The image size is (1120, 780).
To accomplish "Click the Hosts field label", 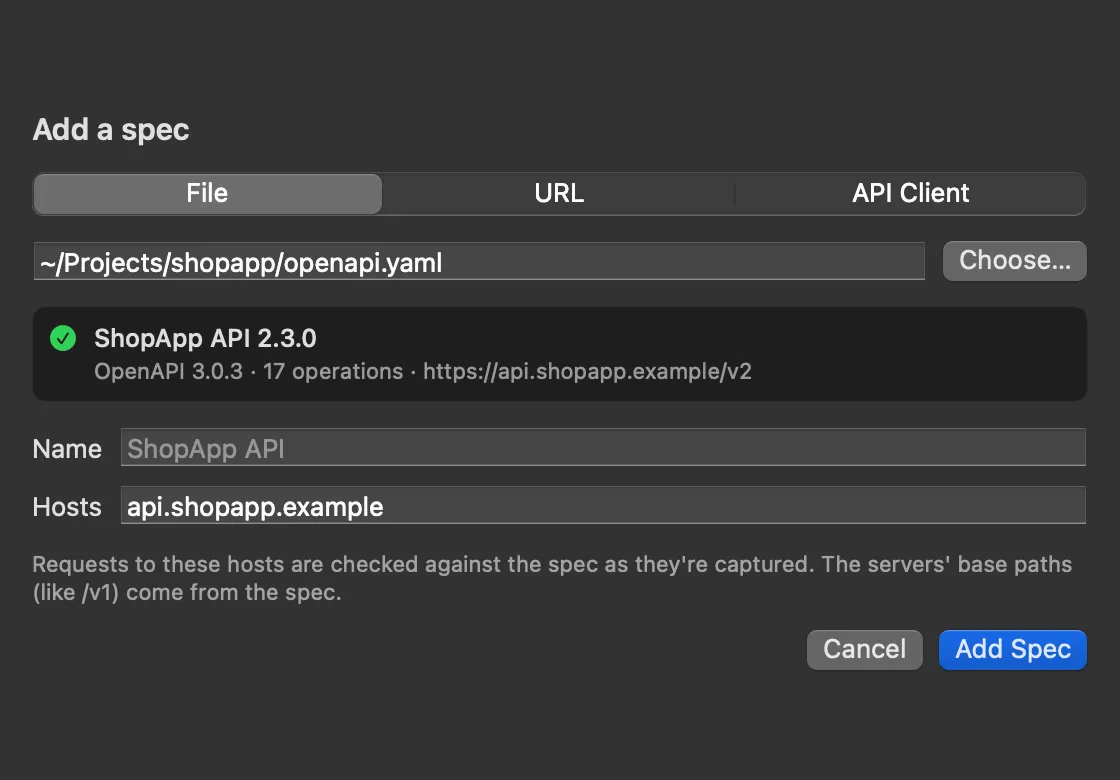I will 67,506.
